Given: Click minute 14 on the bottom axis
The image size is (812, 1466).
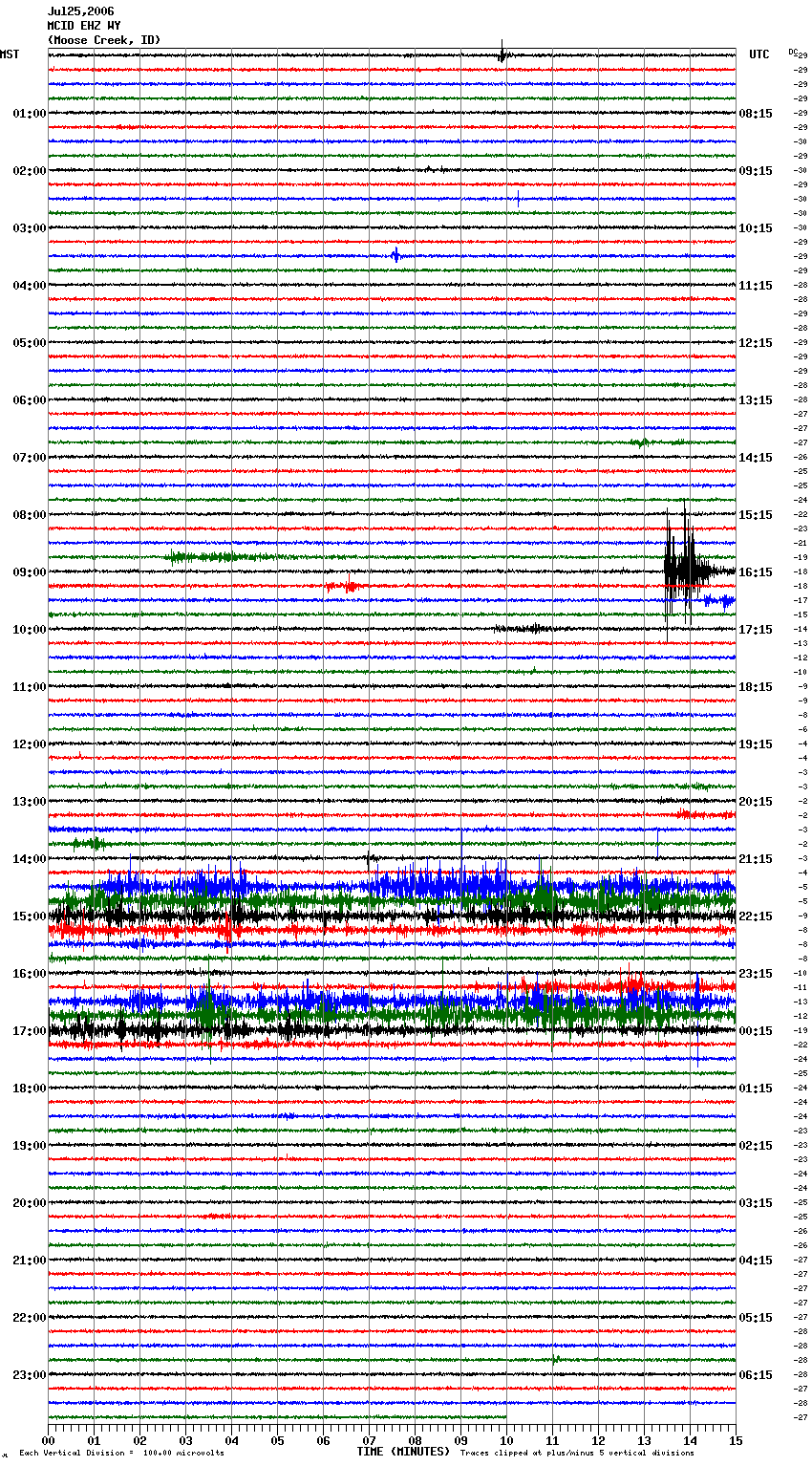Looking at the screenshot, I should [x=690, y=1440].
